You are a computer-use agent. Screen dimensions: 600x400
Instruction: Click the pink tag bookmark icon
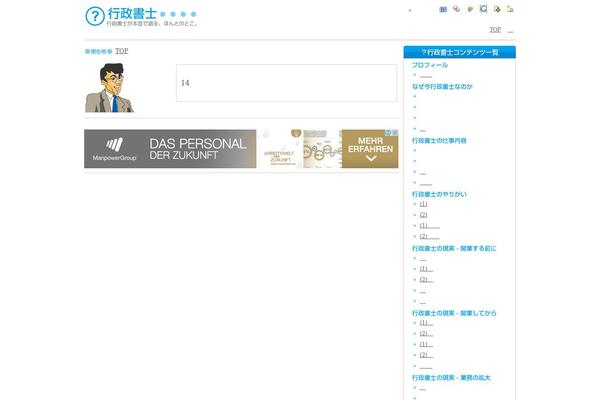coord(457,9)
